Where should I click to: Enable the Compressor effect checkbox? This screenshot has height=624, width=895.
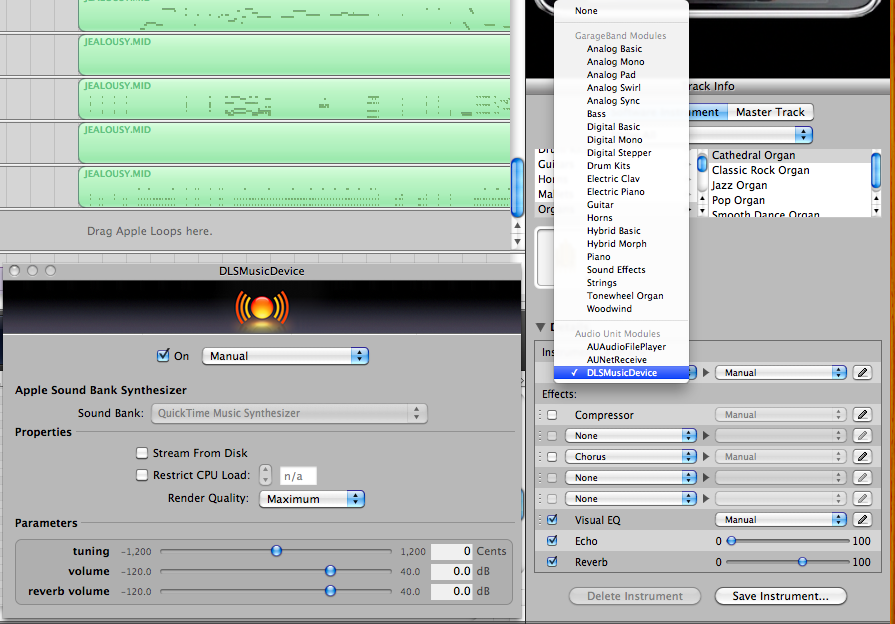pos(552,415)
